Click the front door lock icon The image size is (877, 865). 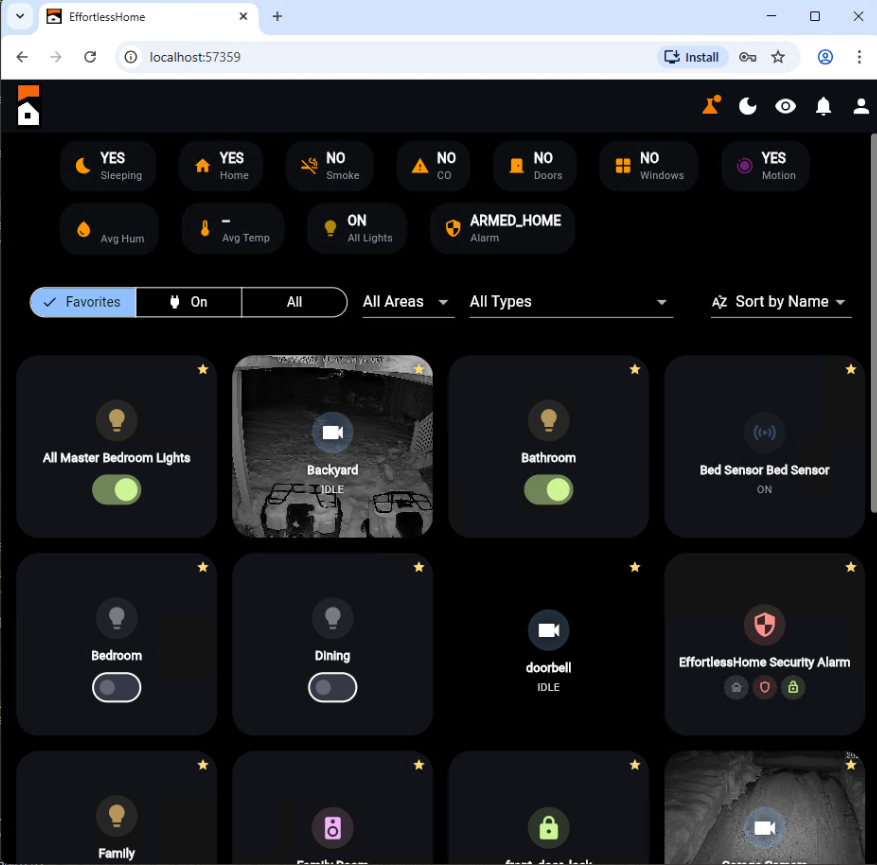548,827
